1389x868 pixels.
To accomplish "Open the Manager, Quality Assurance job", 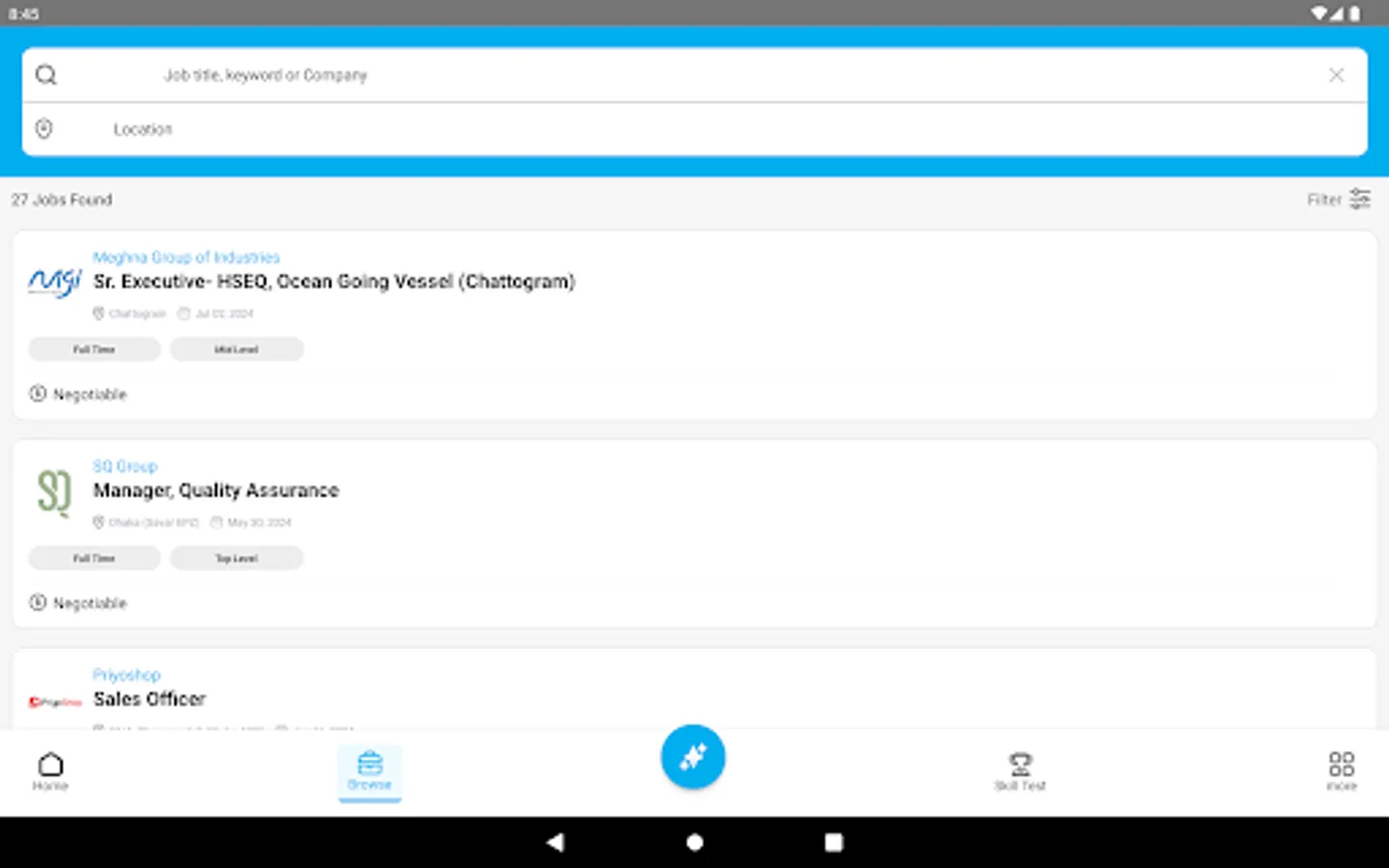I will point(216,490).
